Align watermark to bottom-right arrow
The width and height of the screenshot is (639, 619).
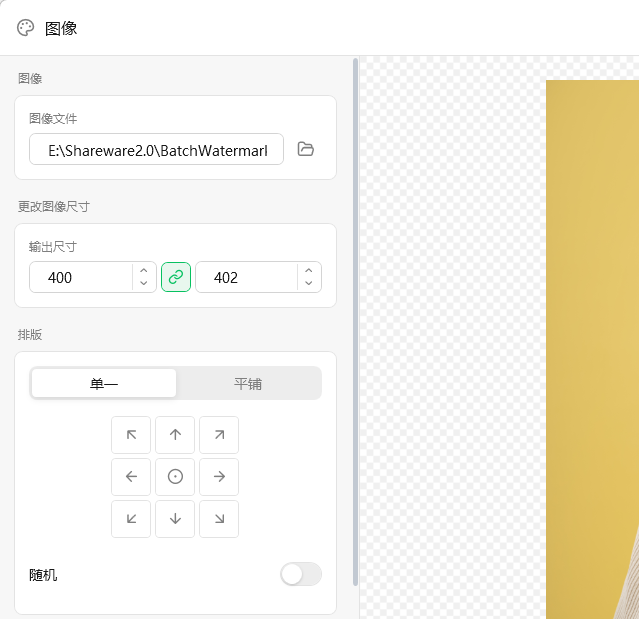coord(219,519)
